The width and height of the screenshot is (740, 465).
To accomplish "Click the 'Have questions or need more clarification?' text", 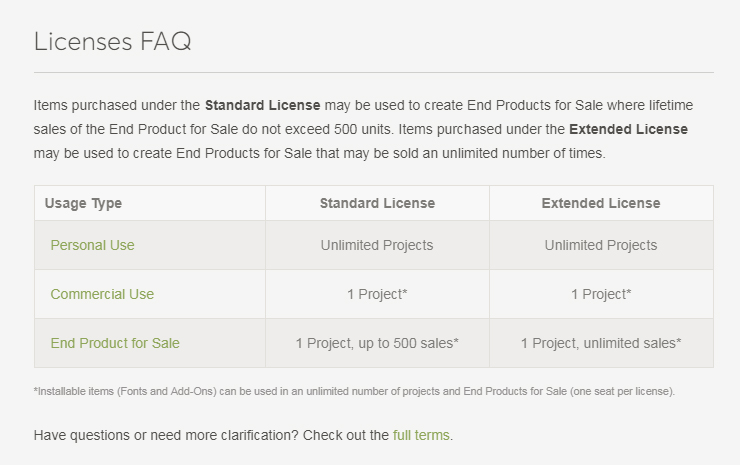I will (166, 435).
